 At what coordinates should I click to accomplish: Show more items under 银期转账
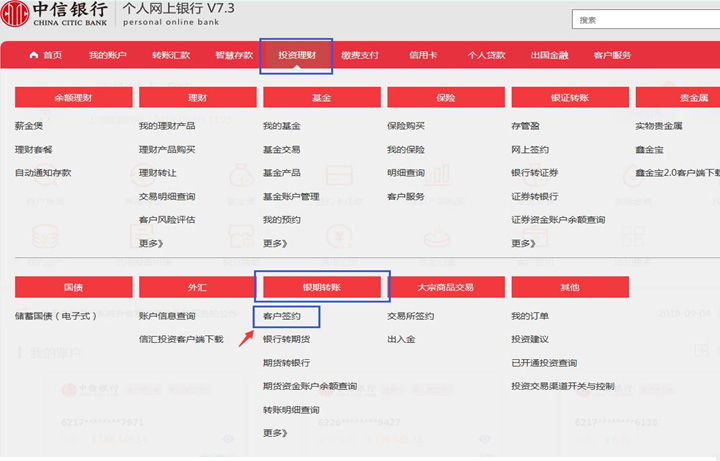[274, 433]
